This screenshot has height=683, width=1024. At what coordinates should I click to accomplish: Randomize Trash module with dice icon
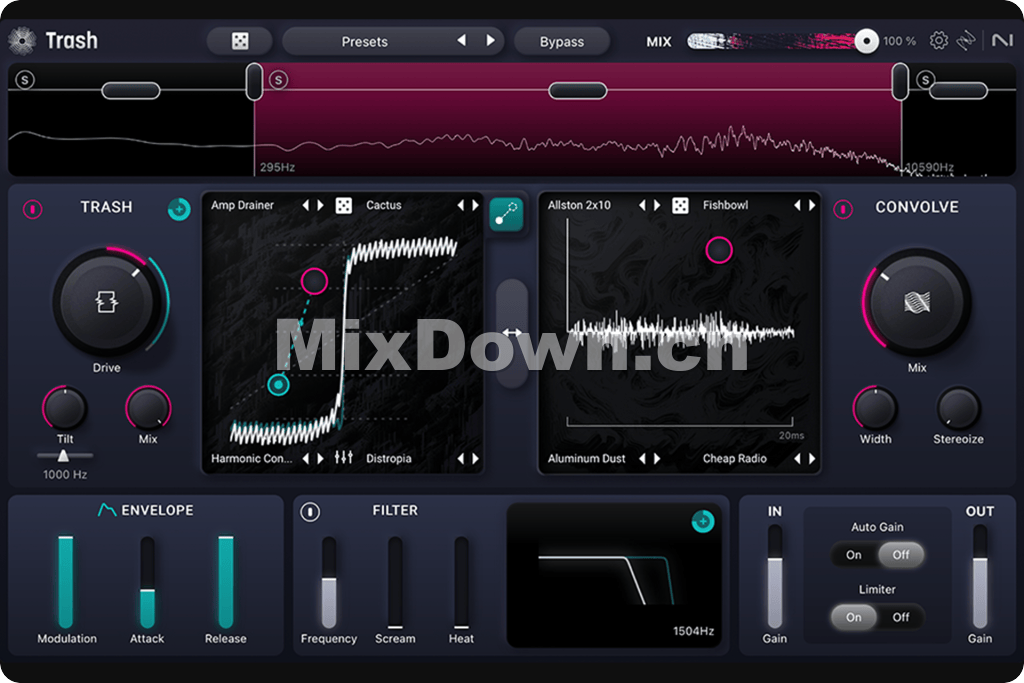[344, 206]
